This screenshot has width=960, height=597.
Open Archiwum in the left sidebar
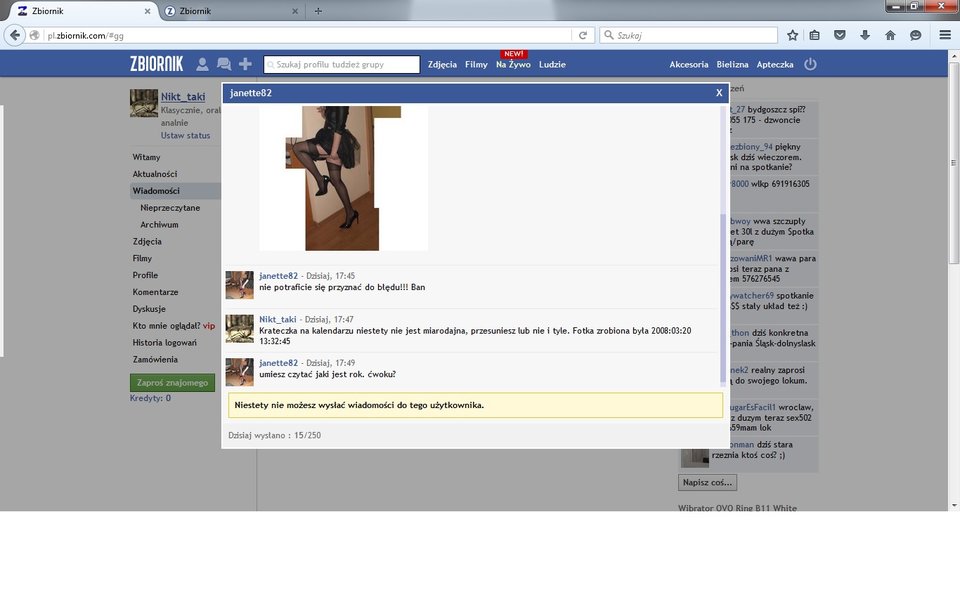click(159, 225)
